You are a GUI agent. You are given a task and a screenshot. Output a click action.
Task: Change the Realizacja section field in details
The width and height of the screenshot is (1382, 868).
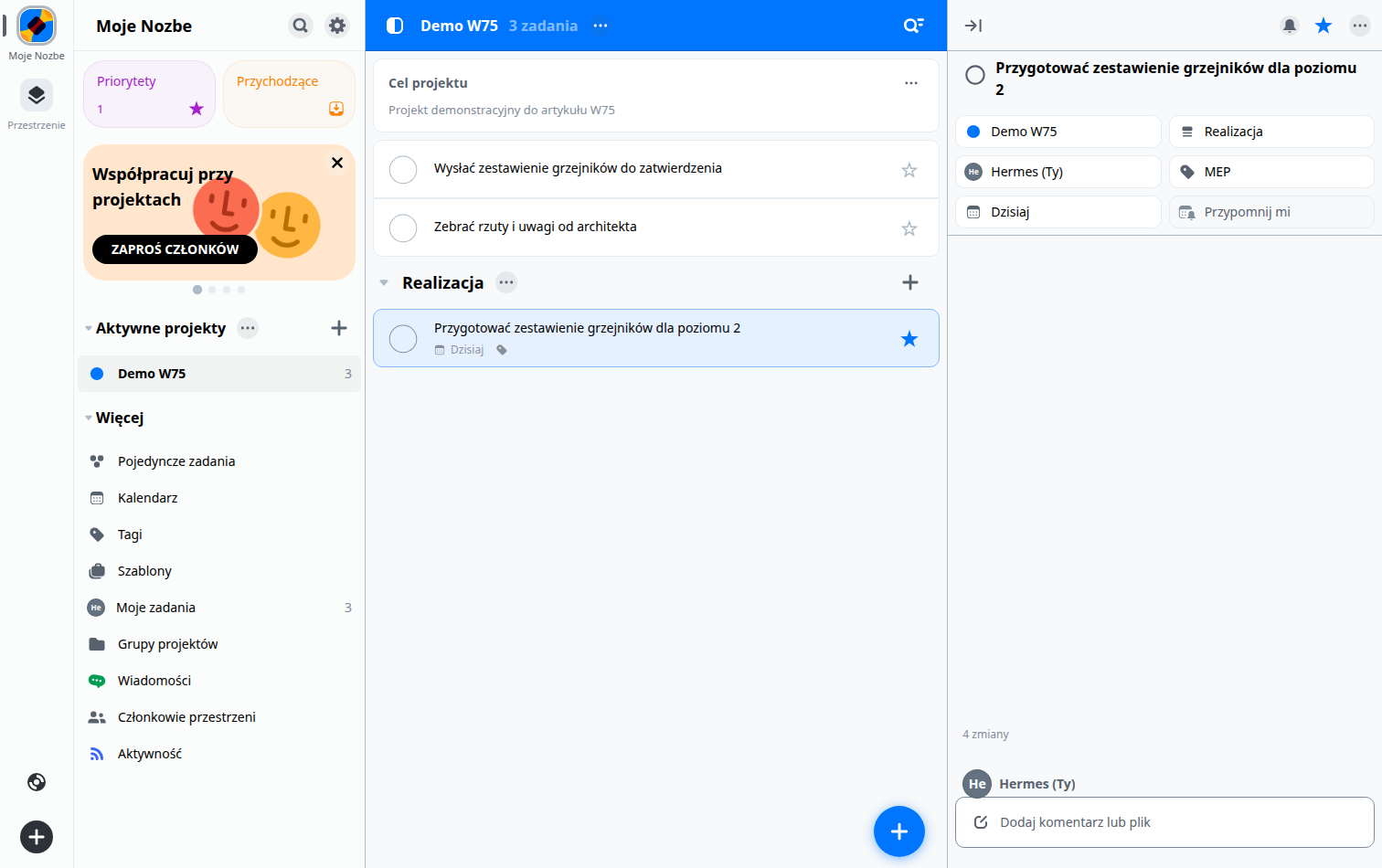pos(1271,132)
